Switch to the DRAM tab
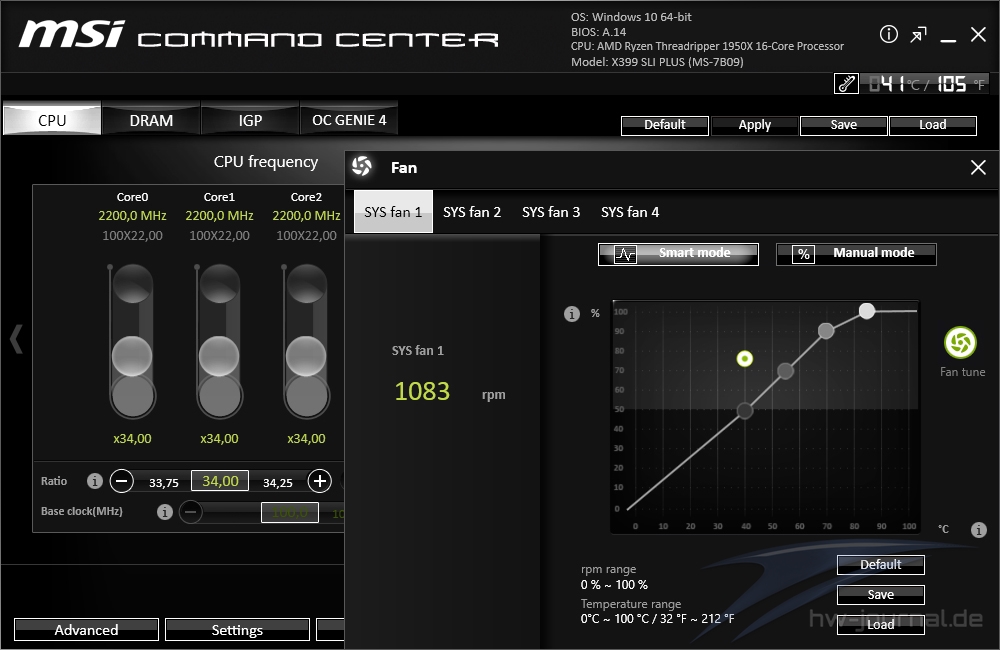The width and height of the screenshot is (1000, 650). 151,120
